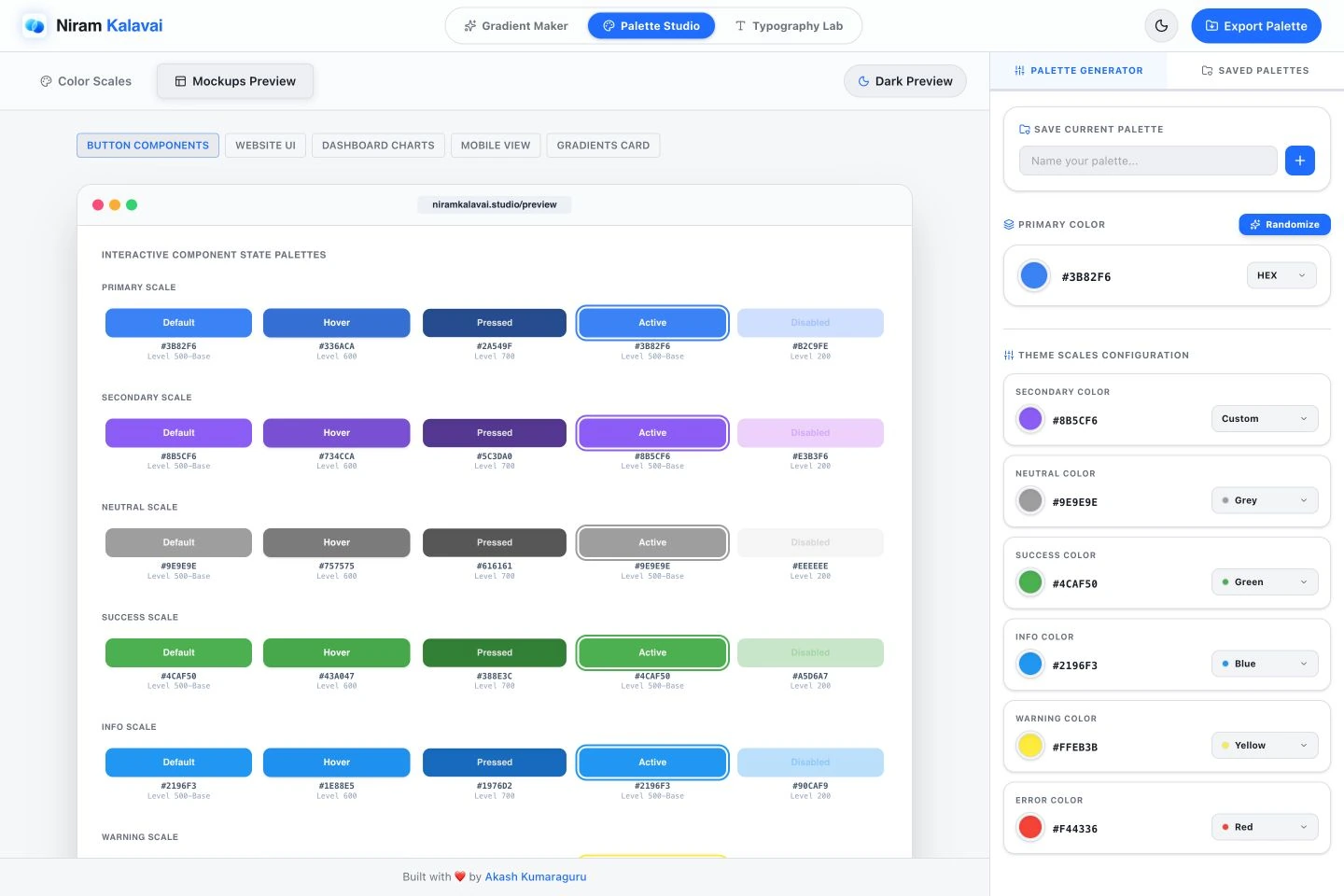1344x896 pixels.
Task: Pick the warning color yellow swatch
Action: 1030,746
